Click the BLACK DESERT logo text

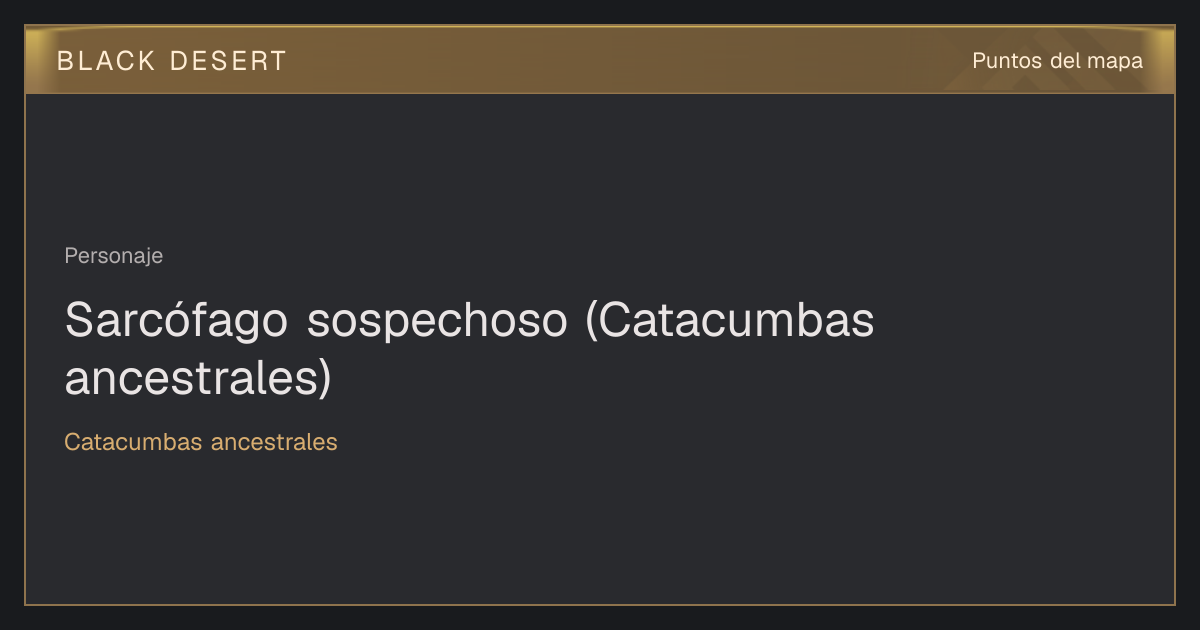pos(171,61)
